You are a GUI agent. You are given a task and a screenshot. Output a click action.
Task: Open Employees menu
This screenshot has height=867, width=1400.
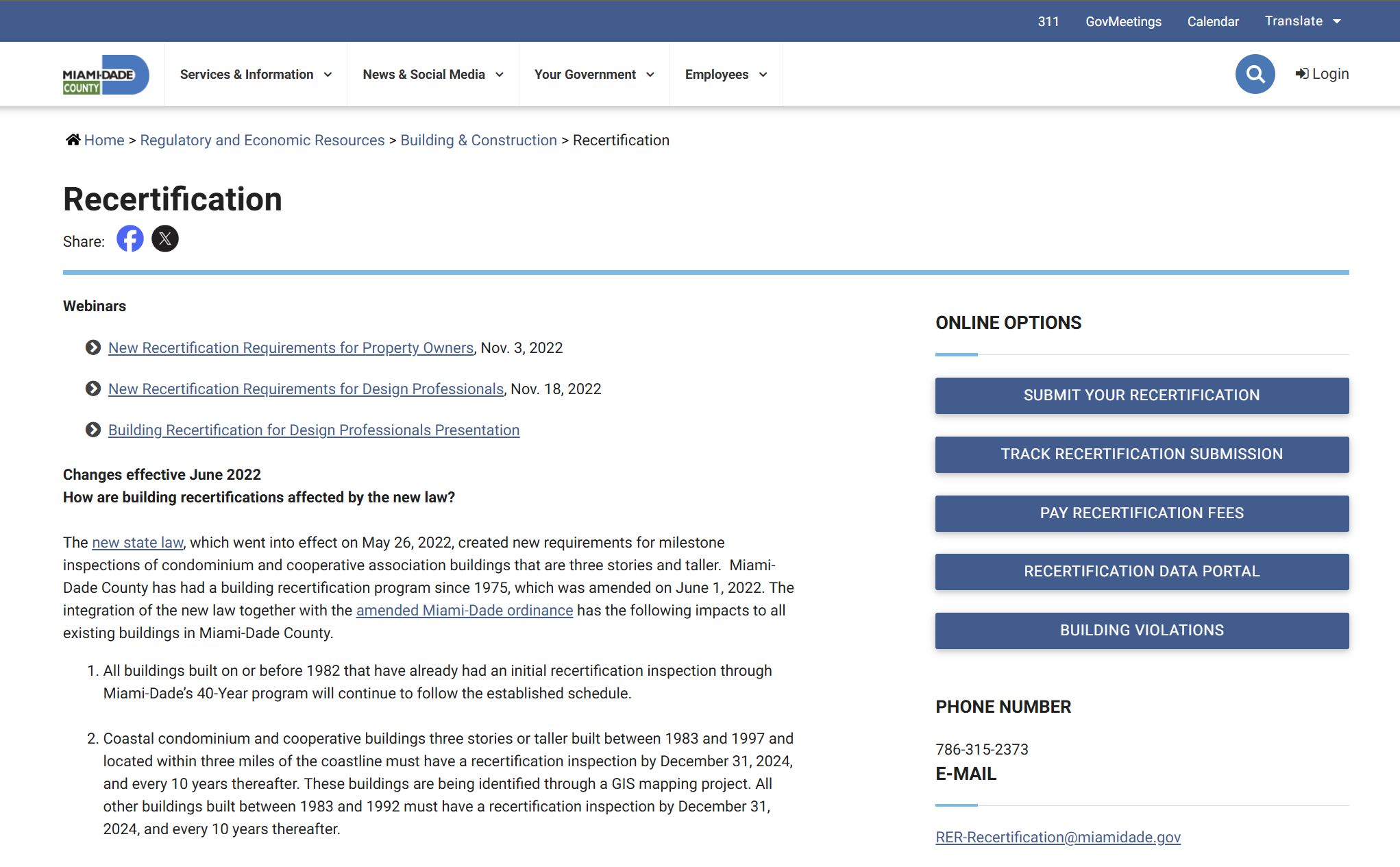(726, 75)
